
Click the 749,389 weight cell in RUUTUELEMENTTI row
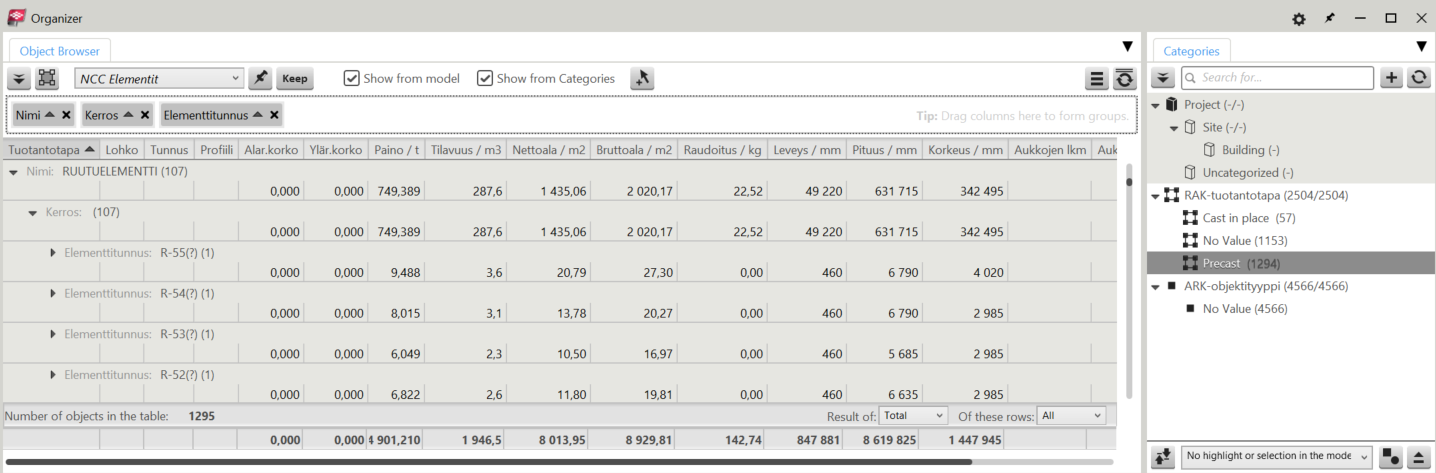[398, 191]
